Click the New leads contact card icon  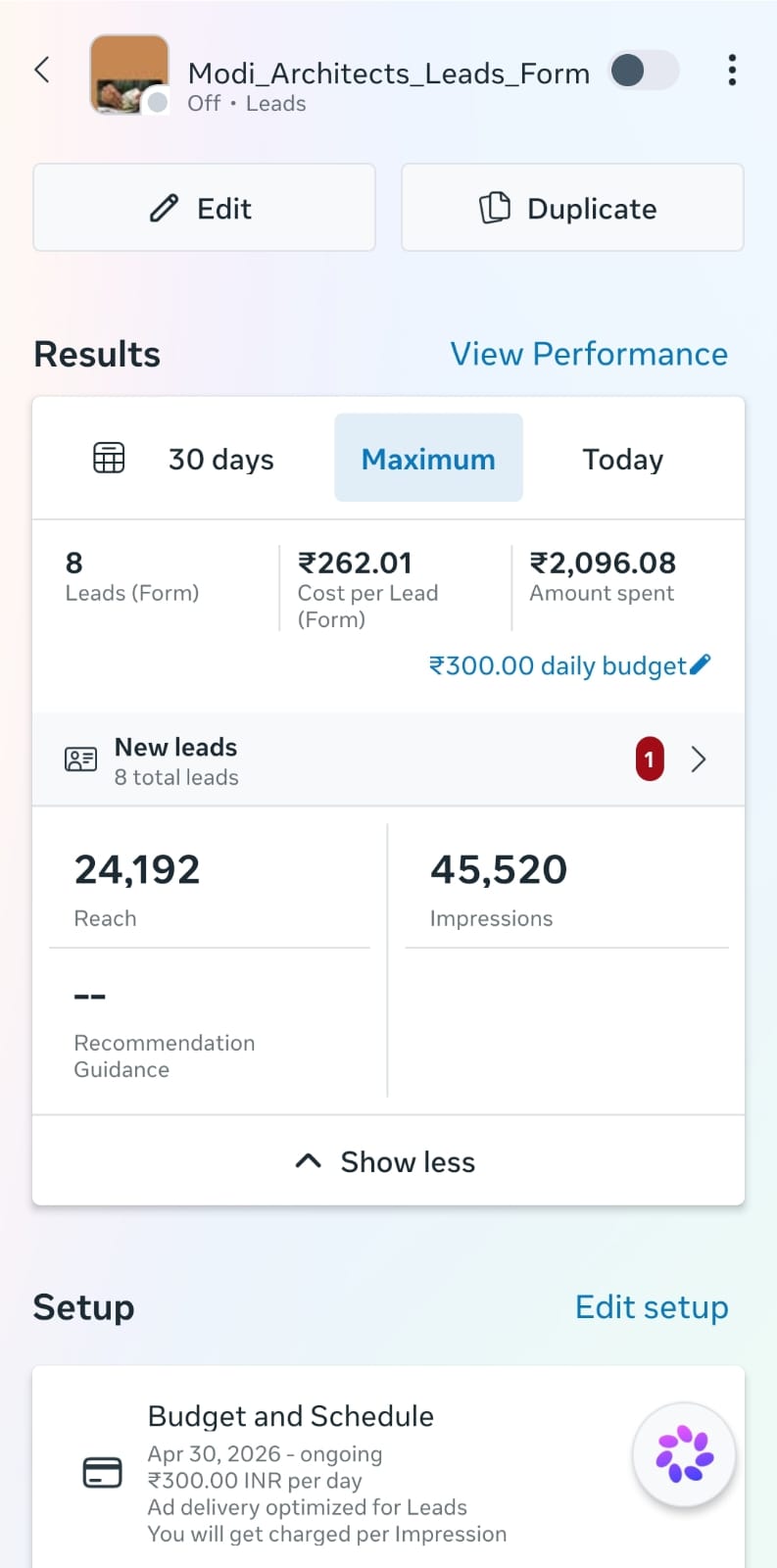(x=81, y=759)
